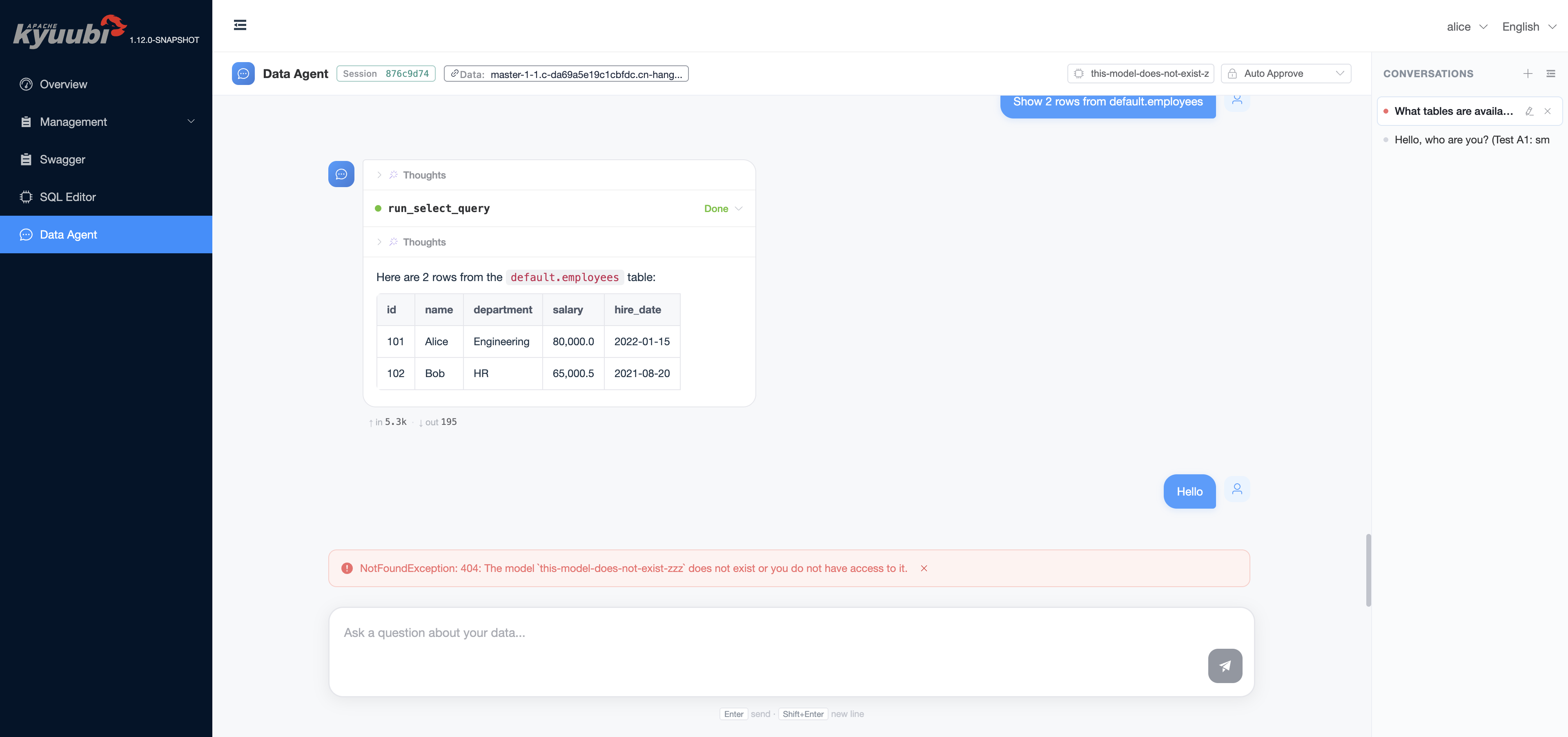Click the agent avatar icon beside response
Screen dimensions: 1568x737
(x=341, y=174)
